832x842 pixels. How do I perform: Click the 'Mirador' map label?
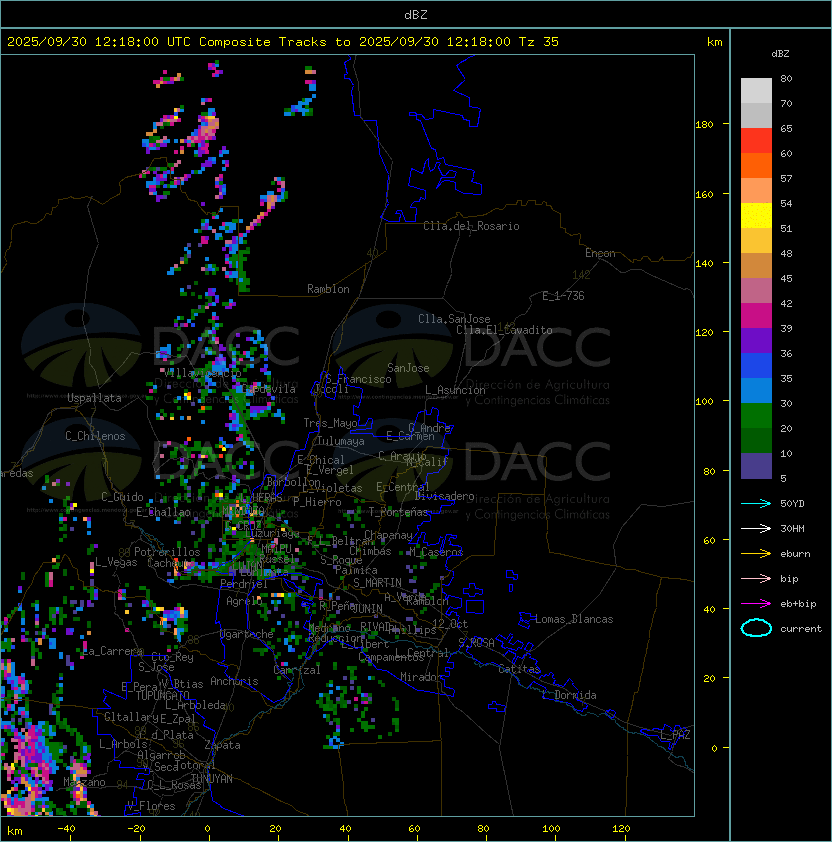tap(421, 677)
